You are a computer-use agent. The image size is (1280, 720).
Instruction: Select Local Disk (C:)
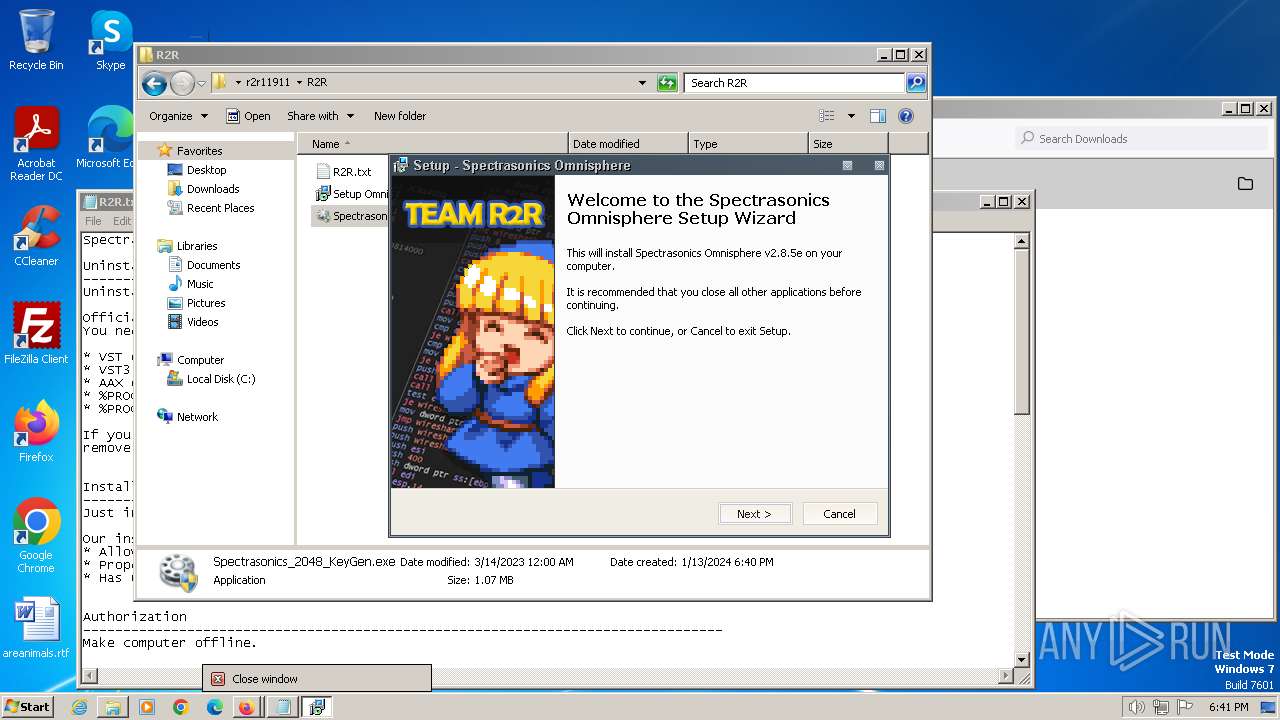(x=220, y=379)
